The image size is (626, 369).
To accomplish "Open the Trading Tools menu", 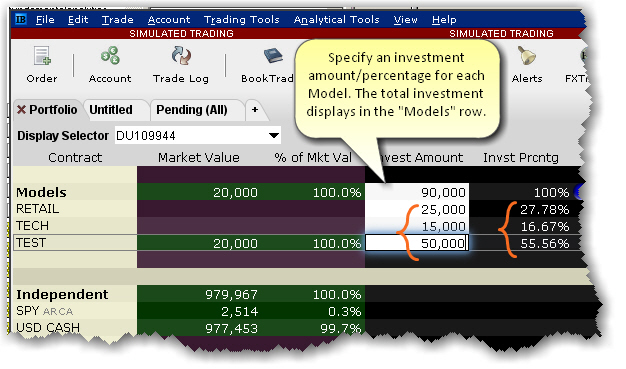I will (x=242, y=20).
